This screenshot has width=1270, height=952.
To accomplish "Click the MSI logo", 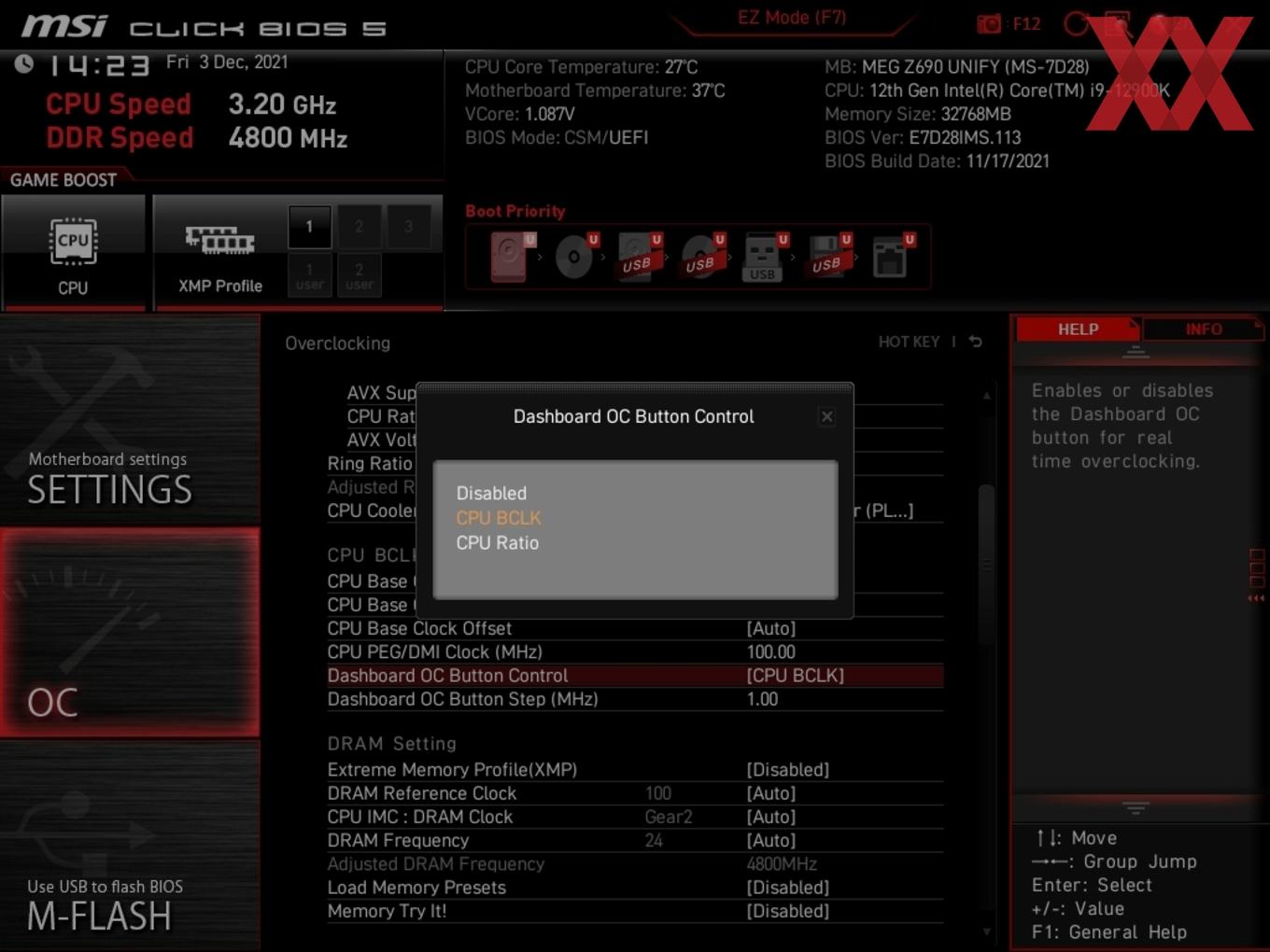I will 63,25.
